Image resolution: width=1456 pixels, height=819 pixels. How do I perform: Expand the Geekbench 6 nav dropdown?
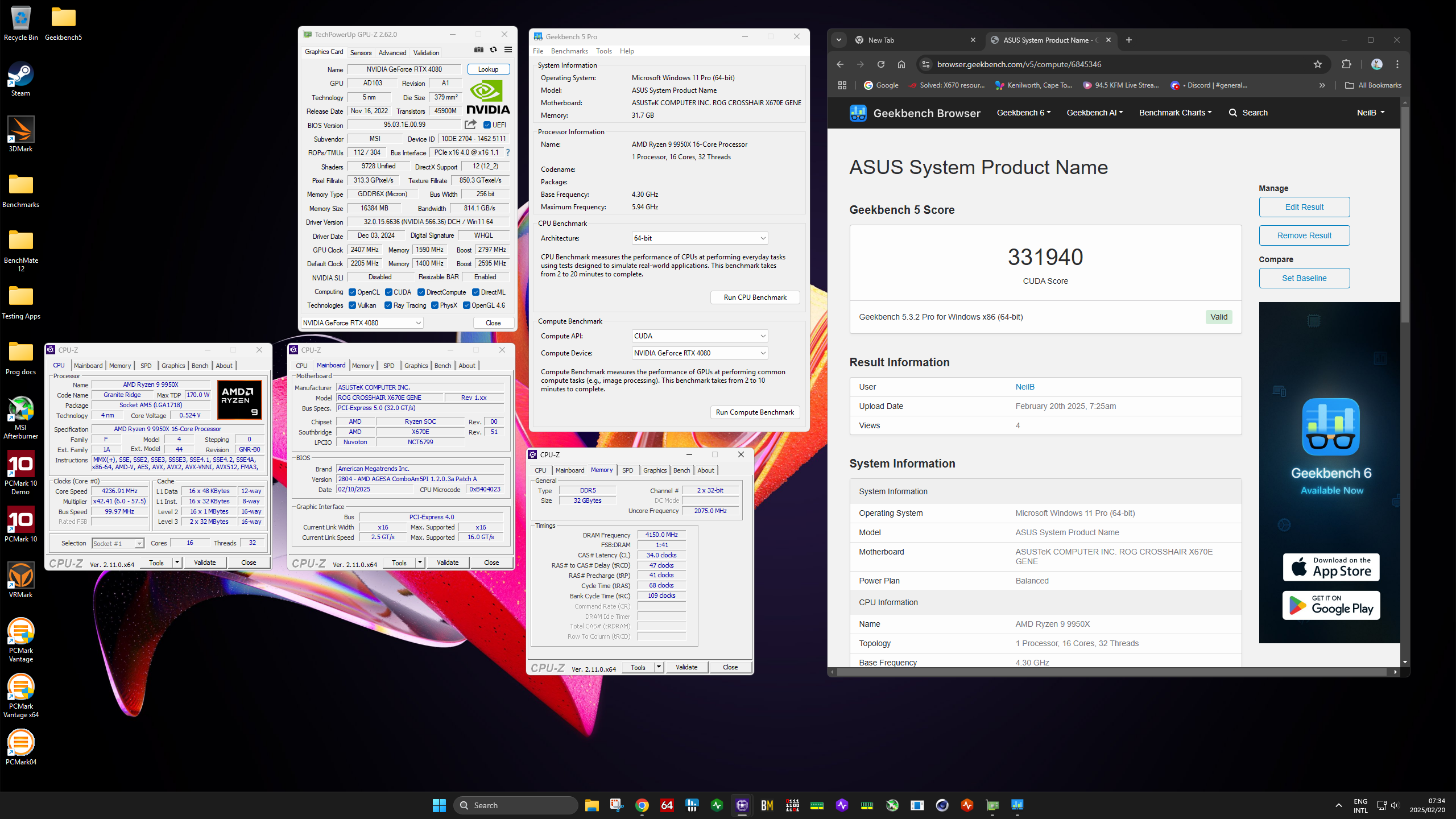point(1023,113)
